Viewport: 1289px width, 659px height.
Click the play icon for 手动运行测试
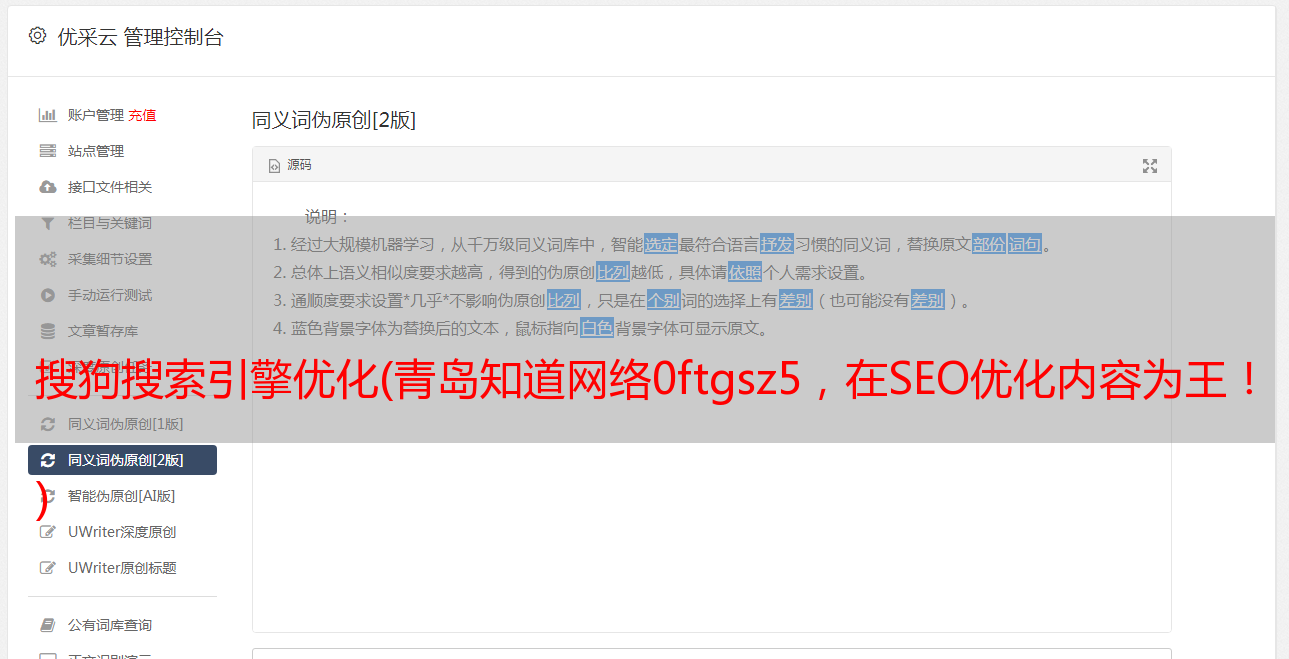pyautogui.click(x=47, y=295)
